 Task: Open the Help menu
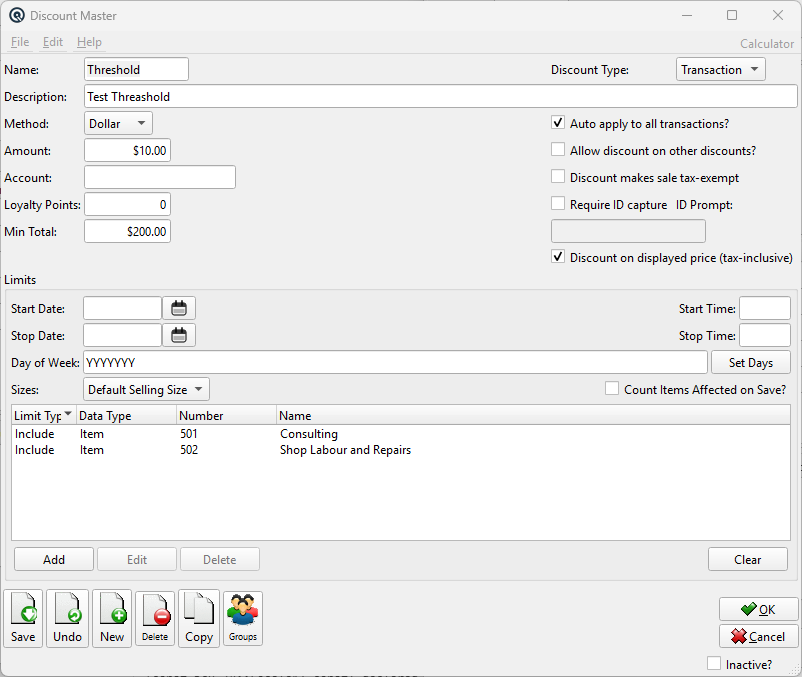(90, 42)
